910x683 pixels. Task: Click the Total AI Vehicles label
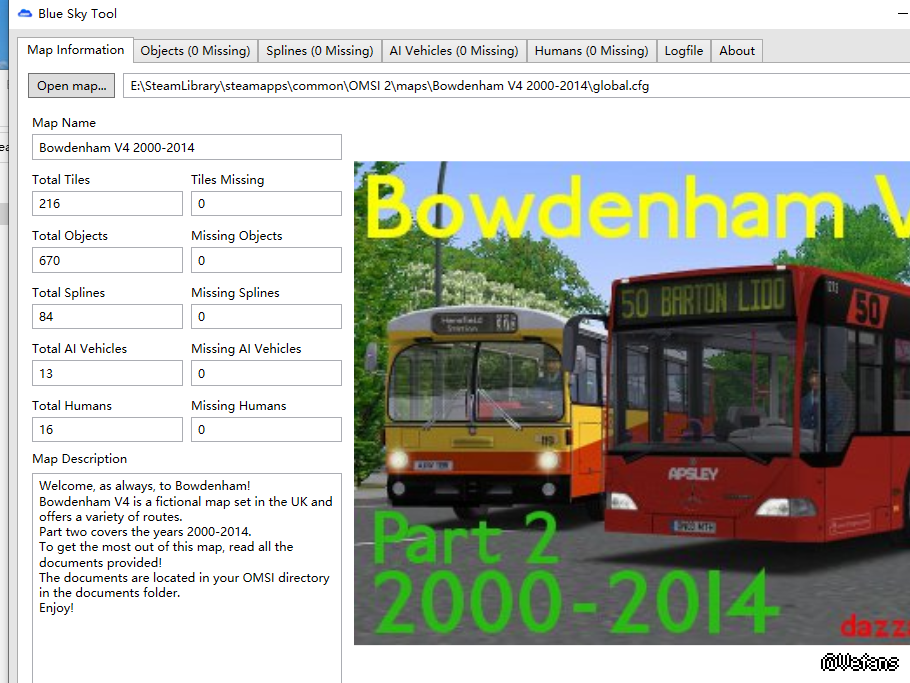[x=80, y=349]
